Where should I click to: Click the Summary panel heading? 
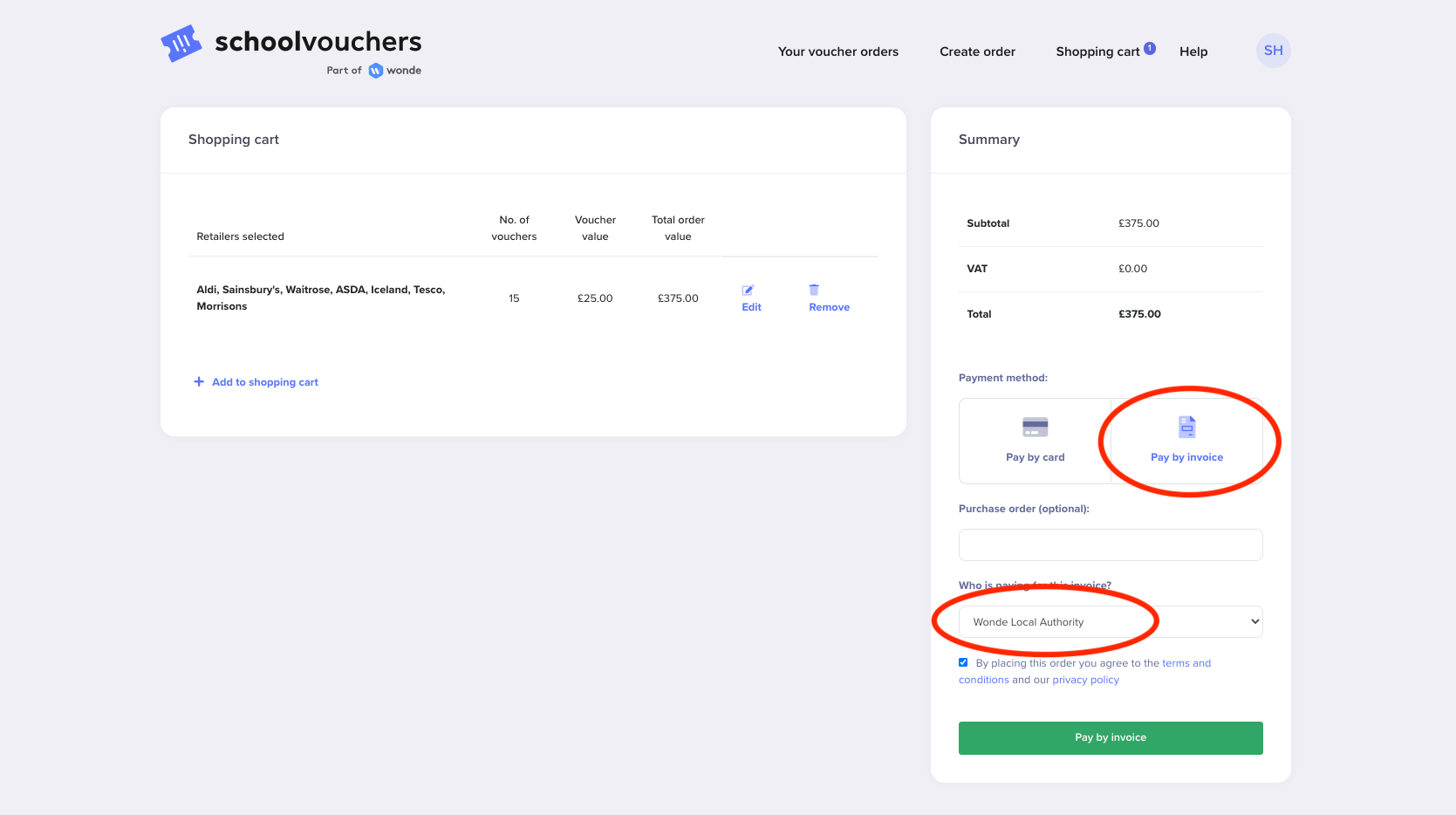tap(989, 140)
